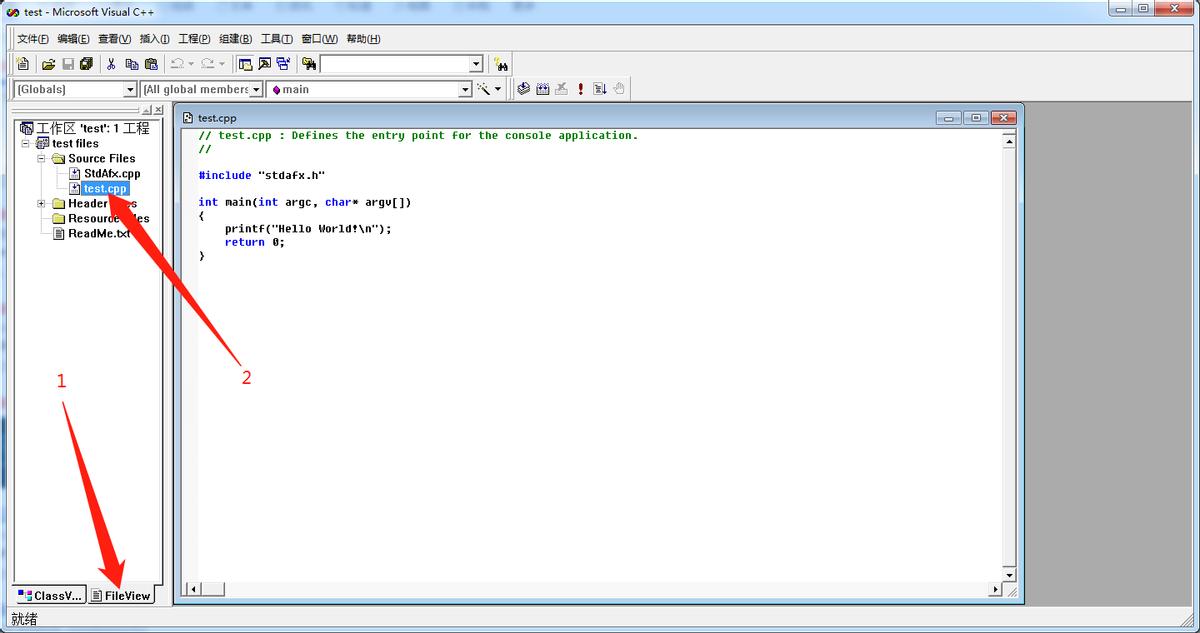Click the Compile icon in build toolbar
The height and width of the screenshot is (633, 1200).
[x=523, y=89]
